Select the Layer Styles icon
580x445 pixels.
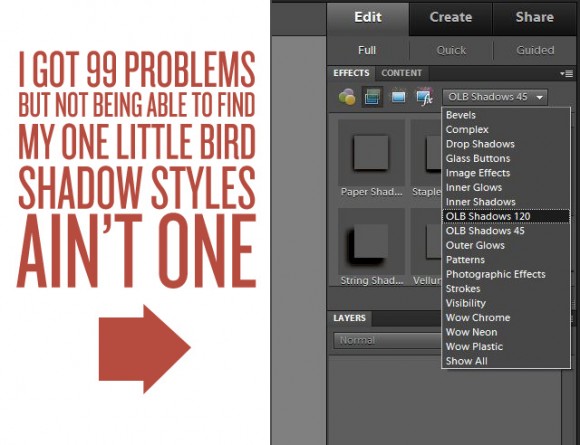click(372, 97)
